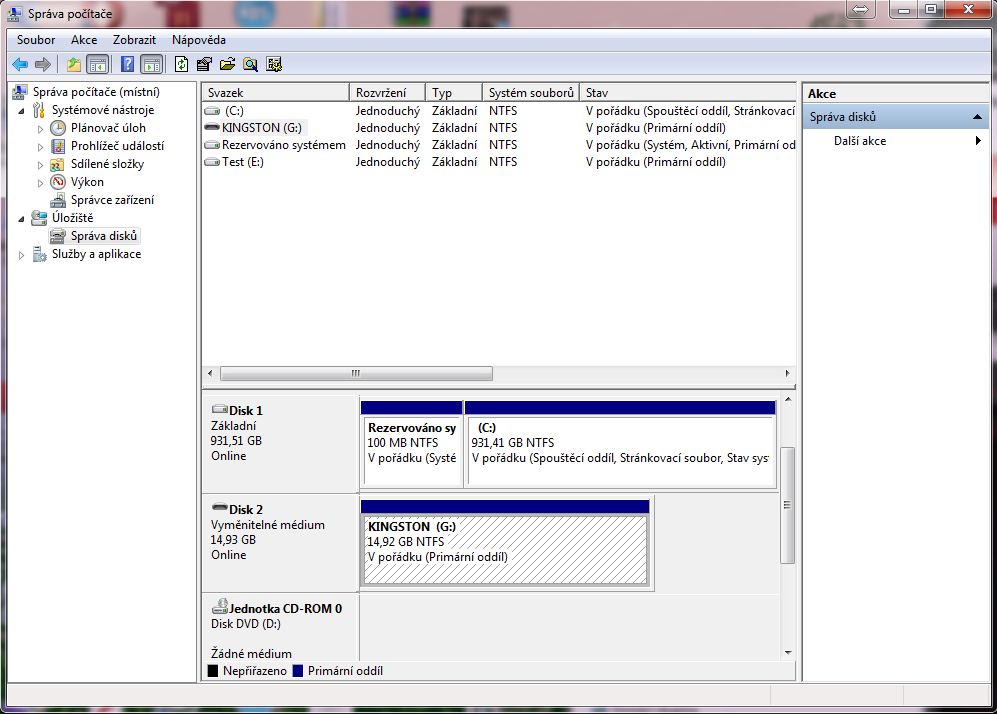The height and width of the screenshot is (714, 997).
Task: Sort by the Stav column header
Action: (687, 92)
